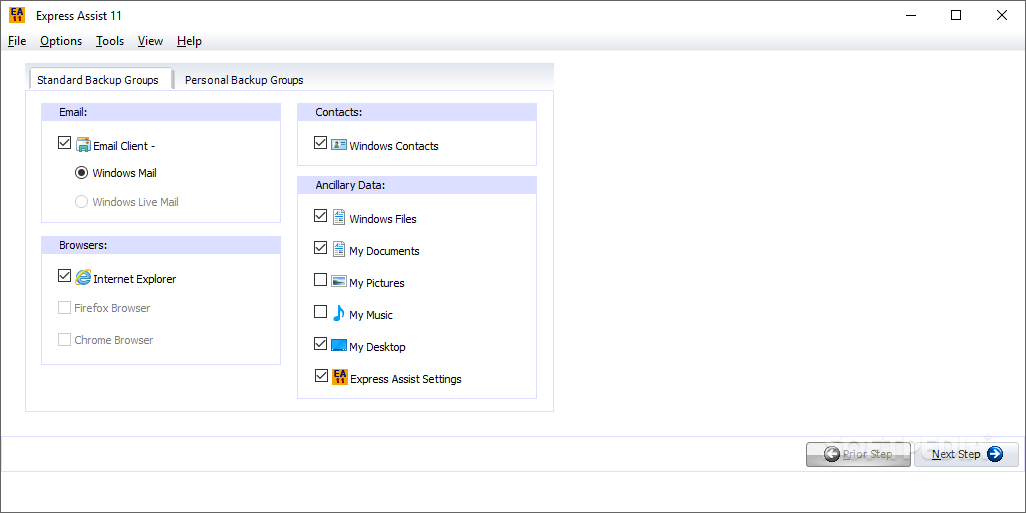Click the Express Assist Settings EA icon
Screen dimensions: 1026x513
(x=340, y=377)
